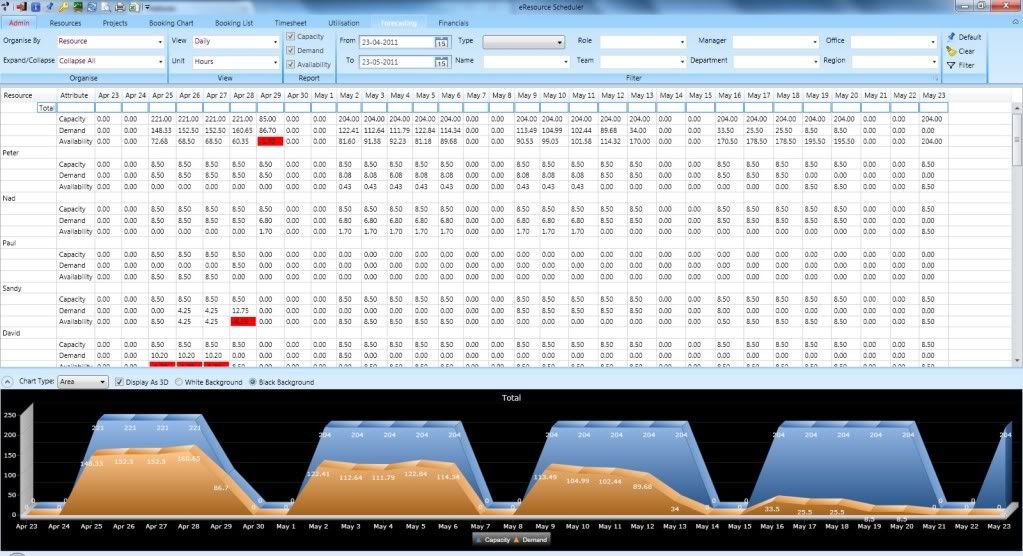
Task: Open the Chart Type Area dropdown
Action: coord(82,382)
